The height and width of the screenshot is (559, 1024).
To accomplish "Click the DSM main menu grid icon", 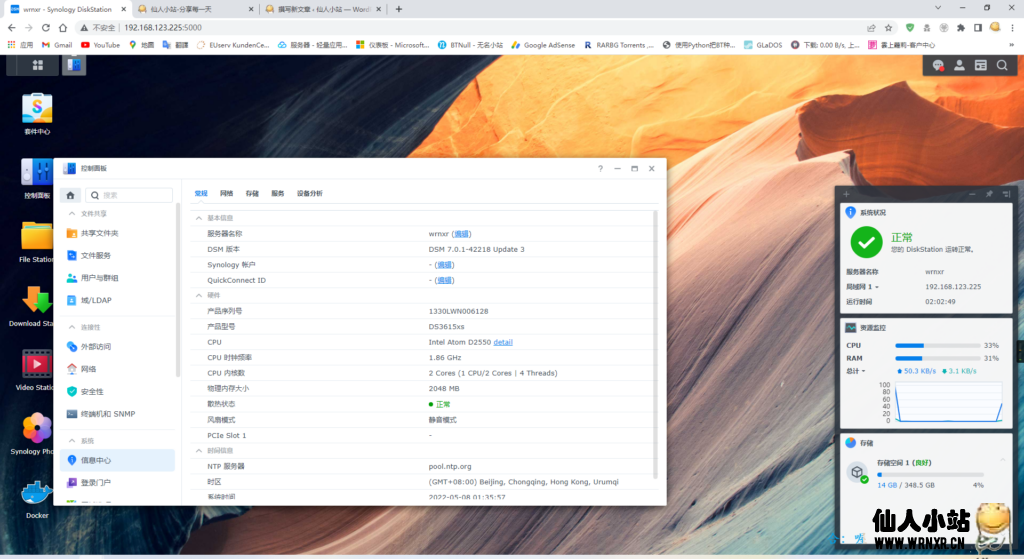I will click(x=37, y=65).
